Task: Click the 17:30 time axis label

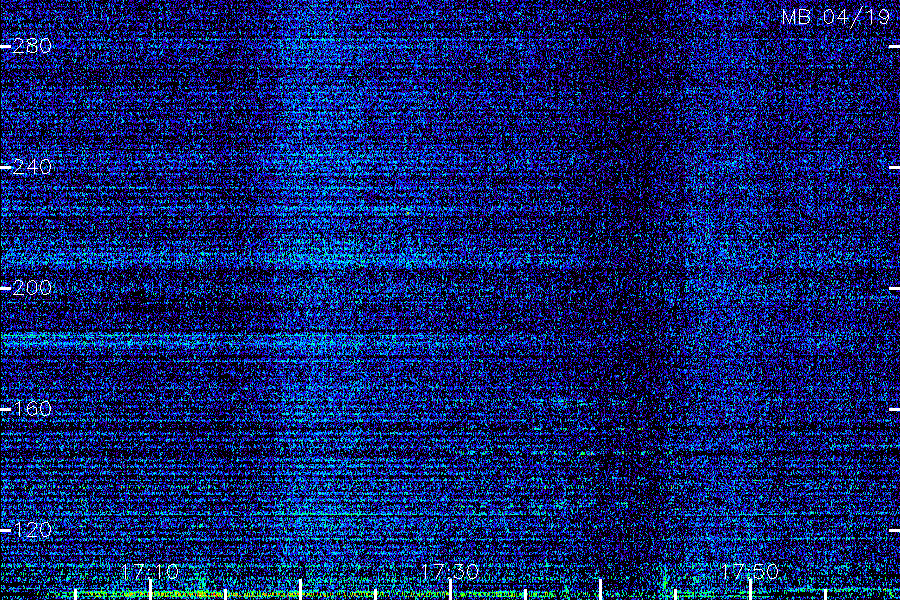Action: [x=450, y=572]
